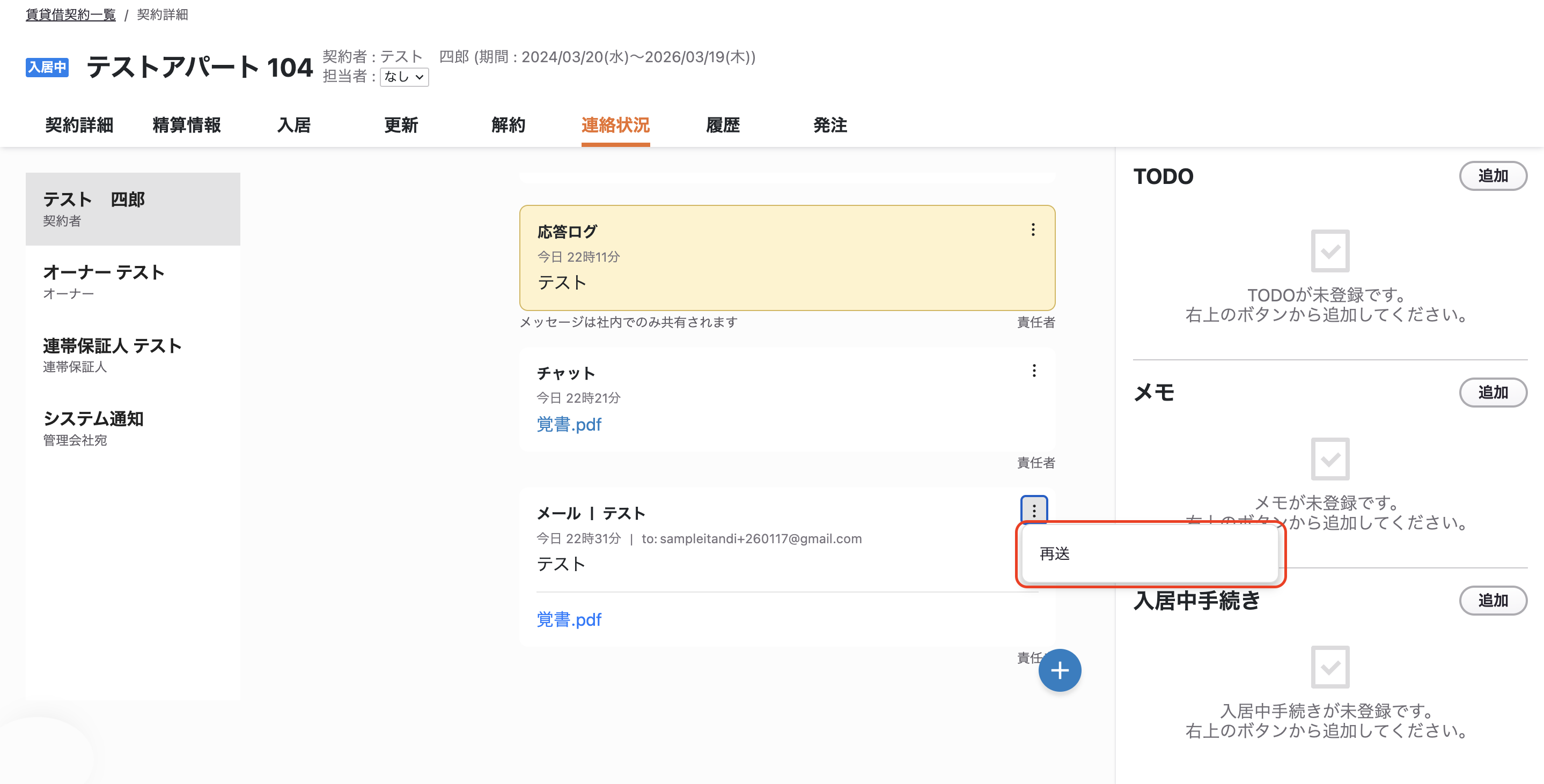The image size is (1544, 784).
Task: Switch to the 解約 tab
Action: tap(508, 125)
